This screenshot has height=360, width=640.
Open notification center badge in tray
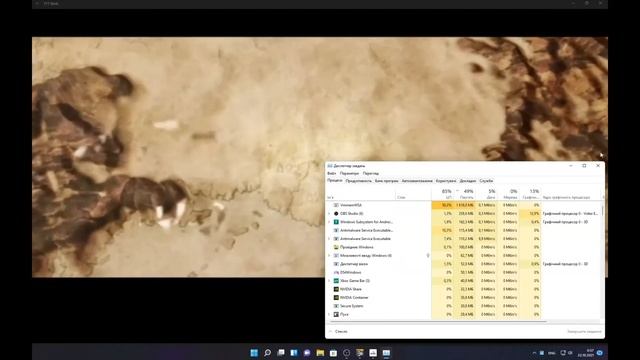click(600, 353)
